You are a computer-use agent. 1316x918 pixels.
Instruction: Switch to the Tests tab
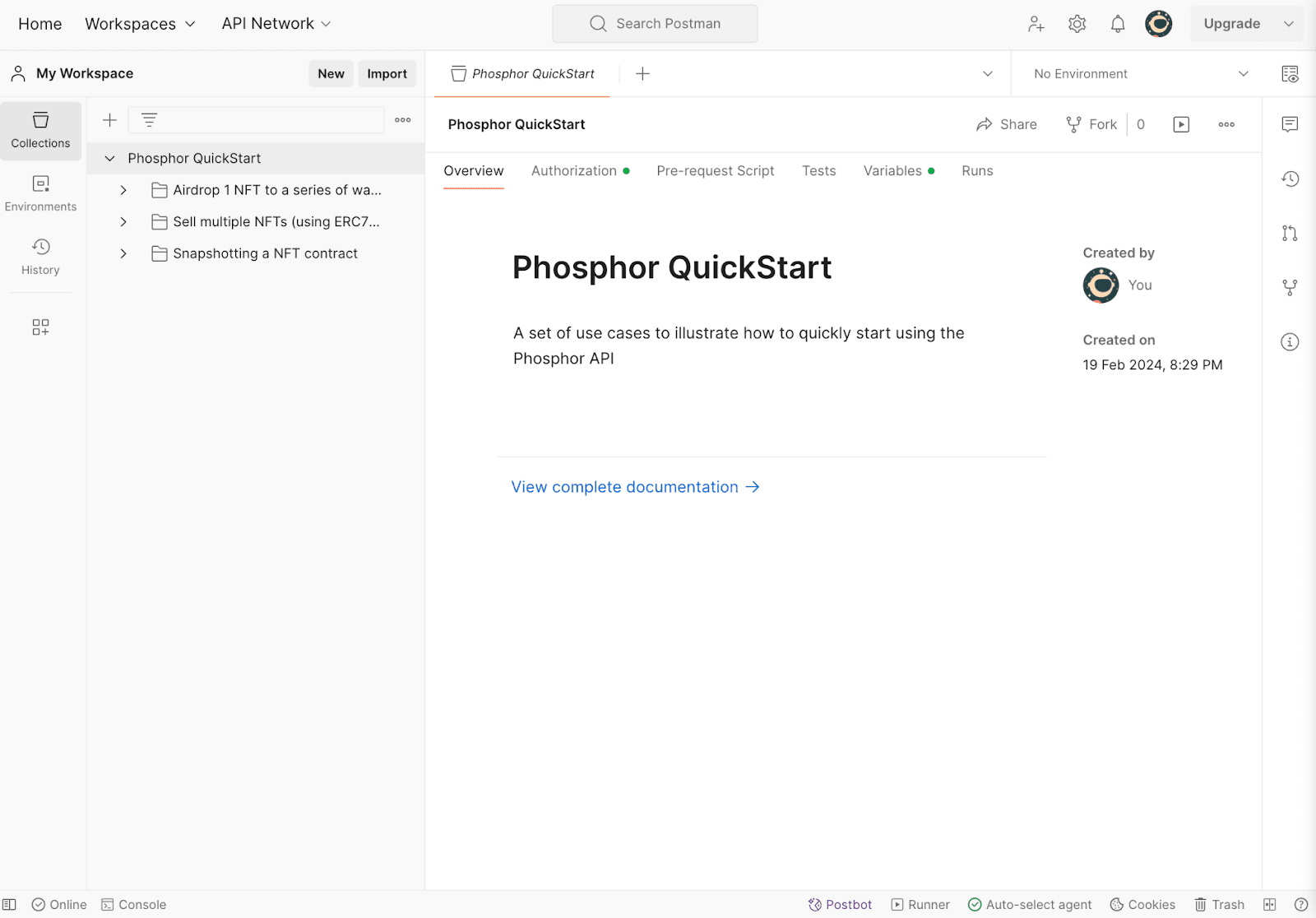819,171
